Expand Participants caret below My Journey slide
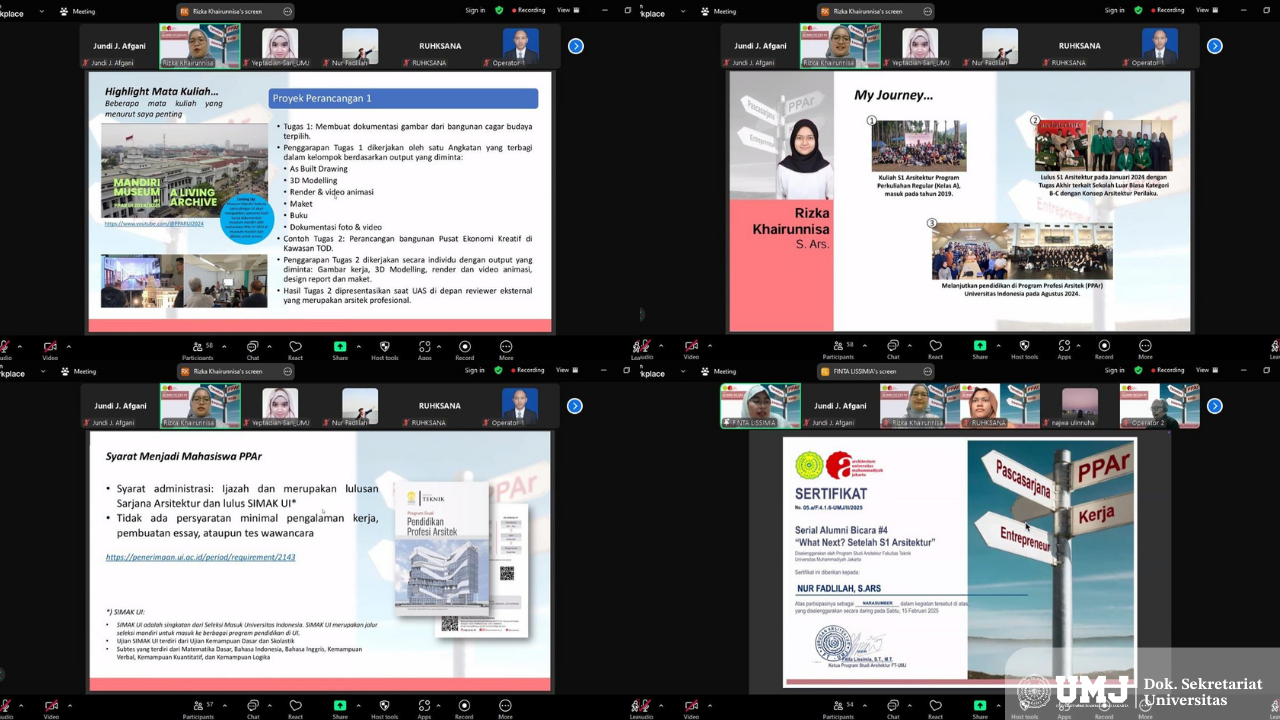Viewport: 1280px width, 720px height. pos(864,346)
